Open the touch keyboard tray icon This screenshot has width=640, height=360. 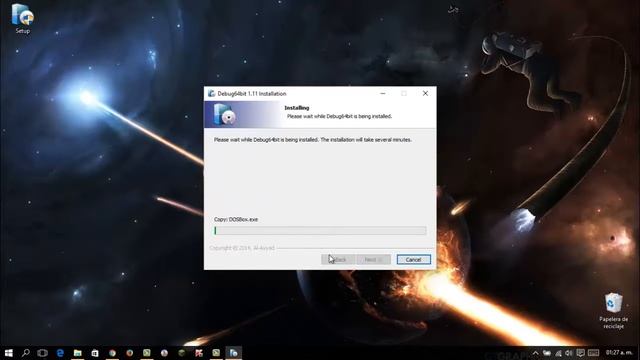point(594,353)
